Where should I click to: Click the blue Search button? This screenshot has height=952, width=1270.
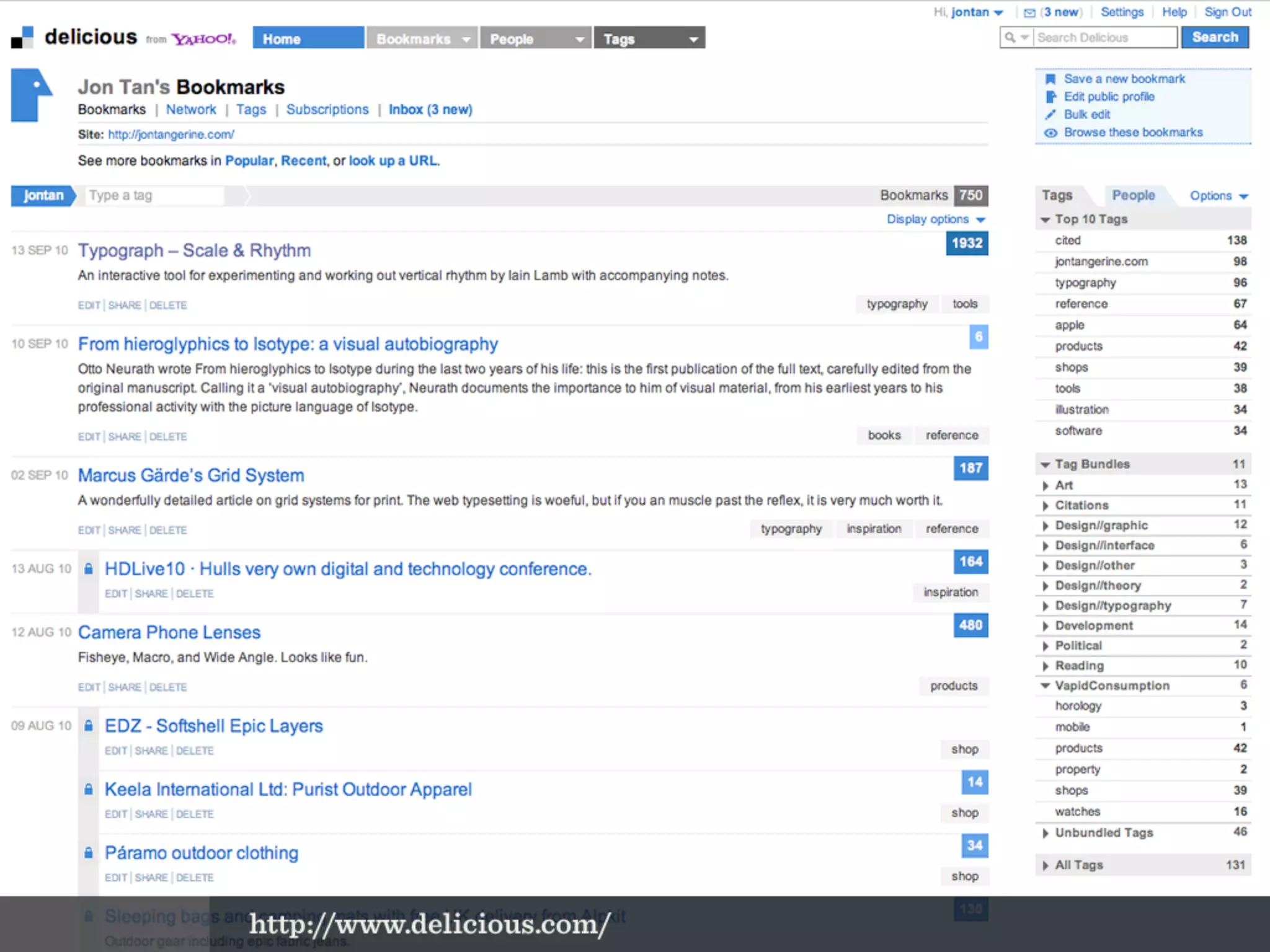click(1214, 38)
